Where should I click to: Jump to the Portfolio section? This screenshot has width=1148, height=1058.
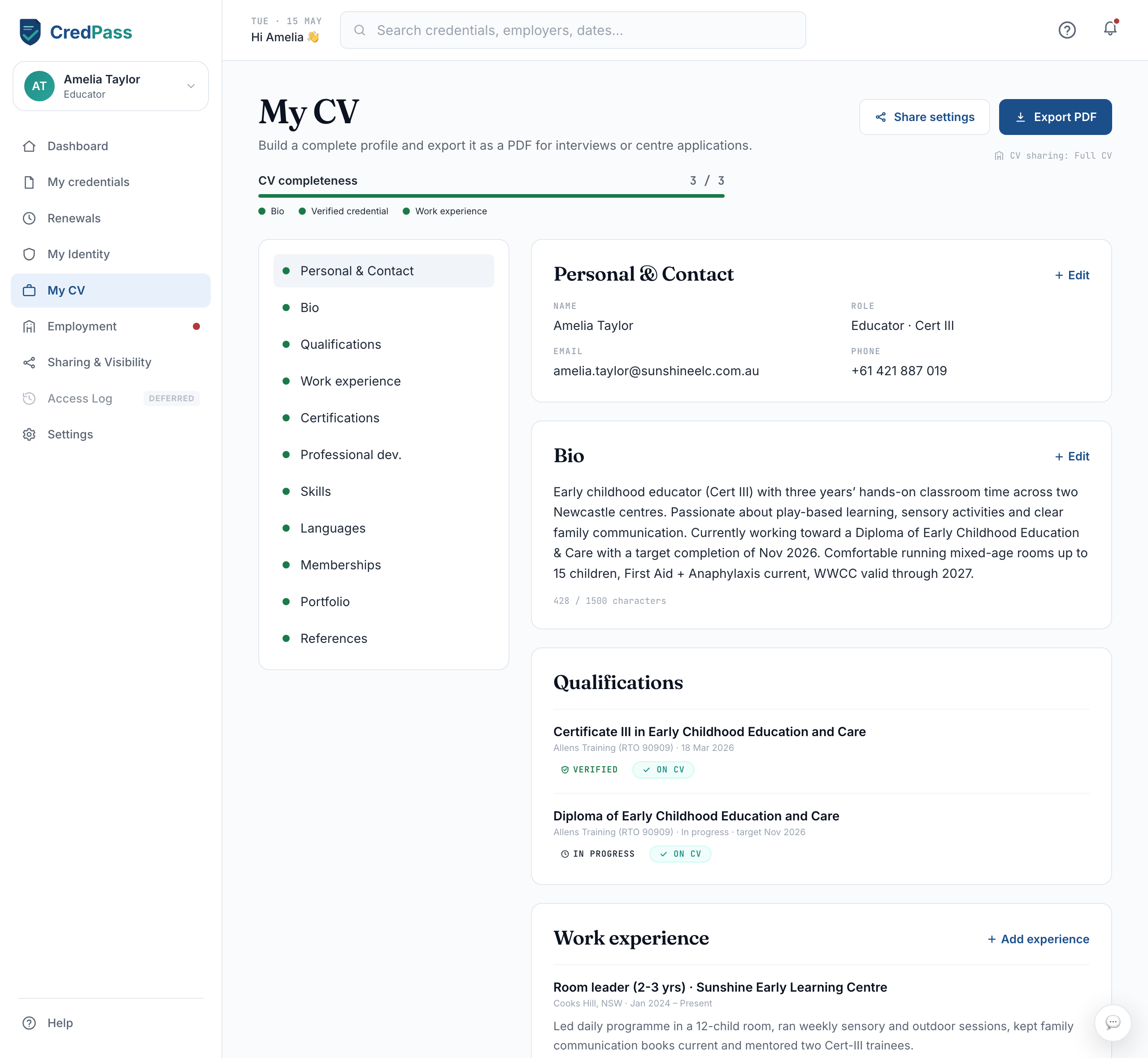pyautogui.click(x=383, y=602)
